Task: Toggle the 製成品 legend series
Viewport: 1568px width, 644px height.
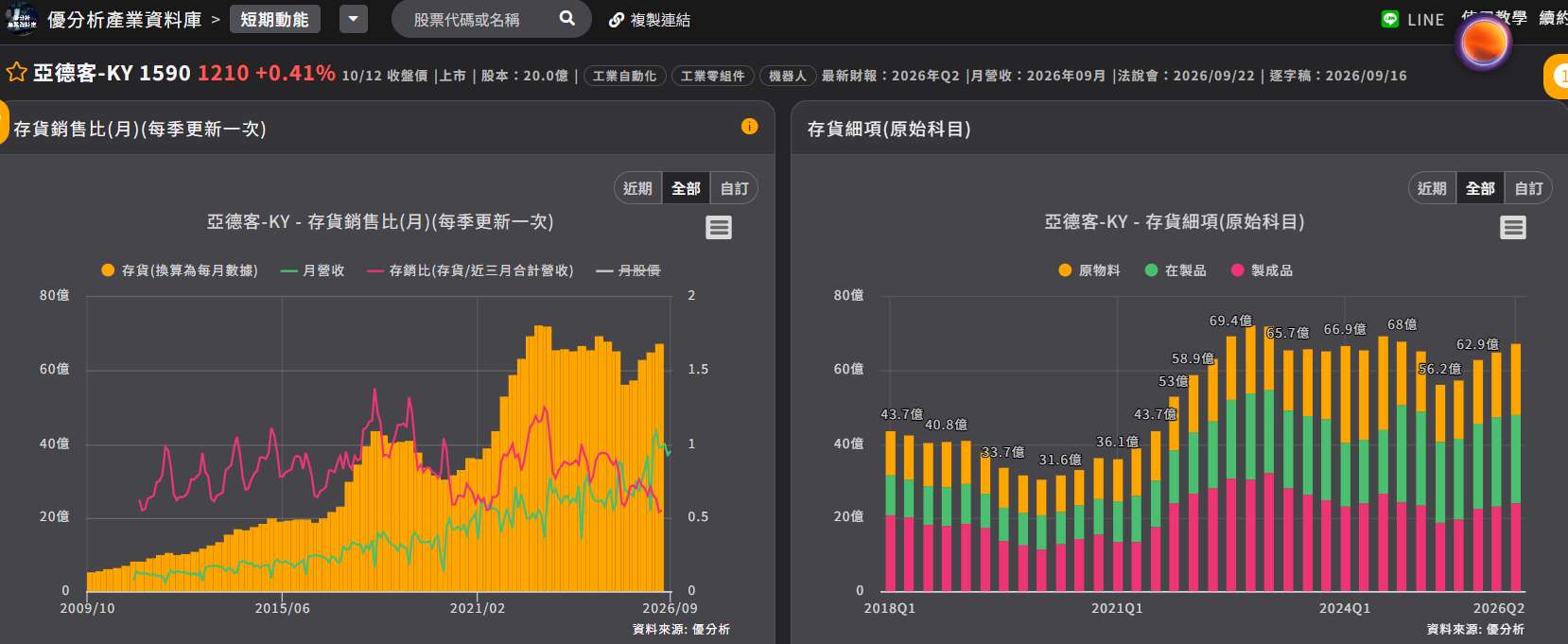Action: click(x=1262, y=270)
